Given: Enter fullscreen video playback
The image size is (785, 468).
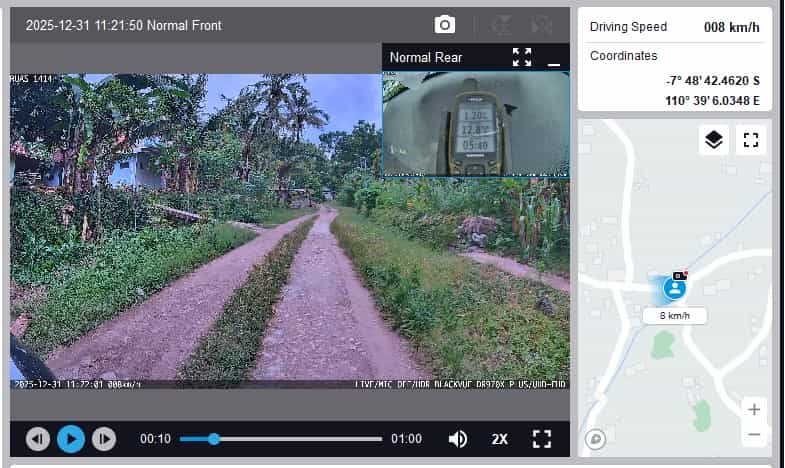Looking at the screenshot, I should [x=542, y=438].
